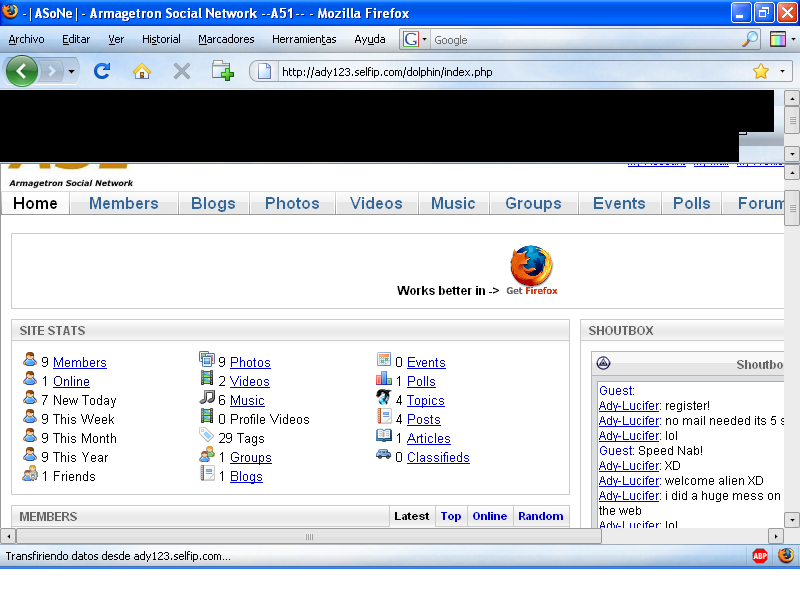Open a new tab with the plus icon
This screenshot has height=600, width=800.
coord(222,71)
